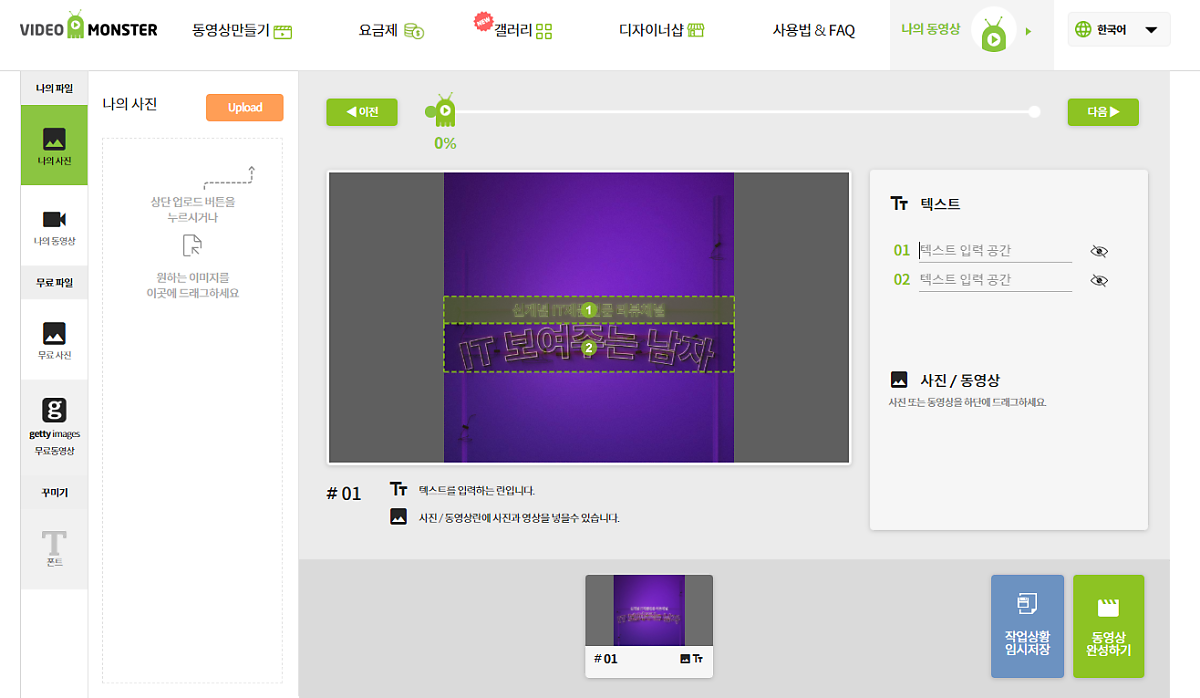Click text input field 02

click(x=995, y=280)
